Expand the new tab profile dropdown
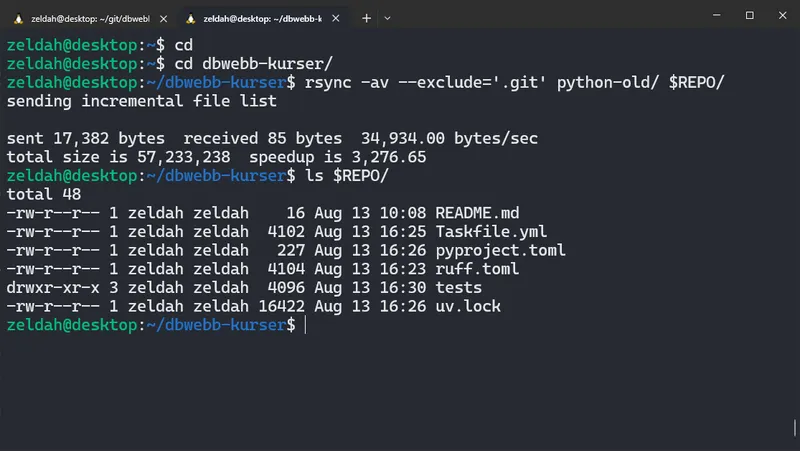800x451 pixels. coord(388,18)
